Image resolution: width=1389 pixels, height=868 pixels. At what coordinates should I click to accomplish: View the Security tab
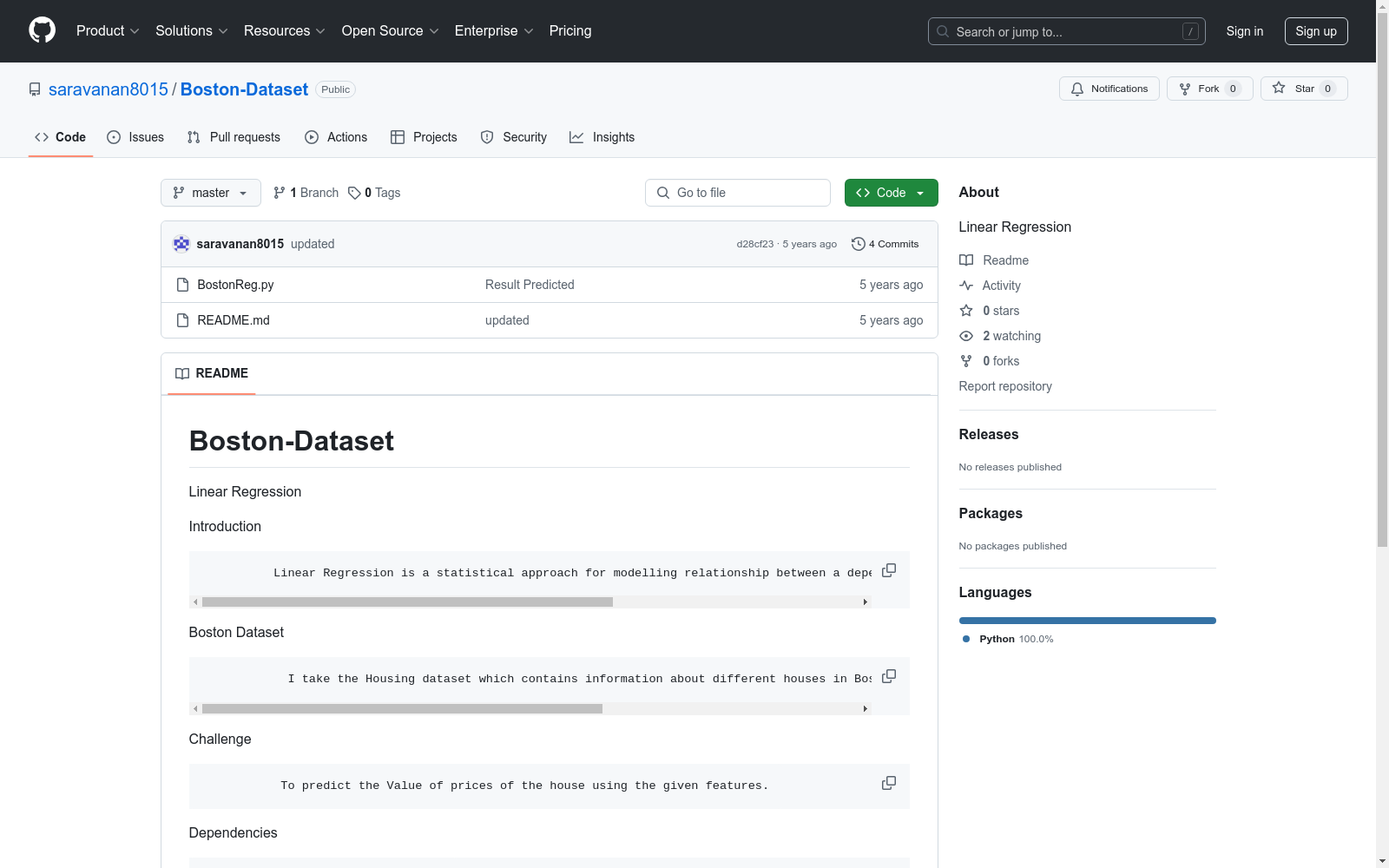pos(514,137)
